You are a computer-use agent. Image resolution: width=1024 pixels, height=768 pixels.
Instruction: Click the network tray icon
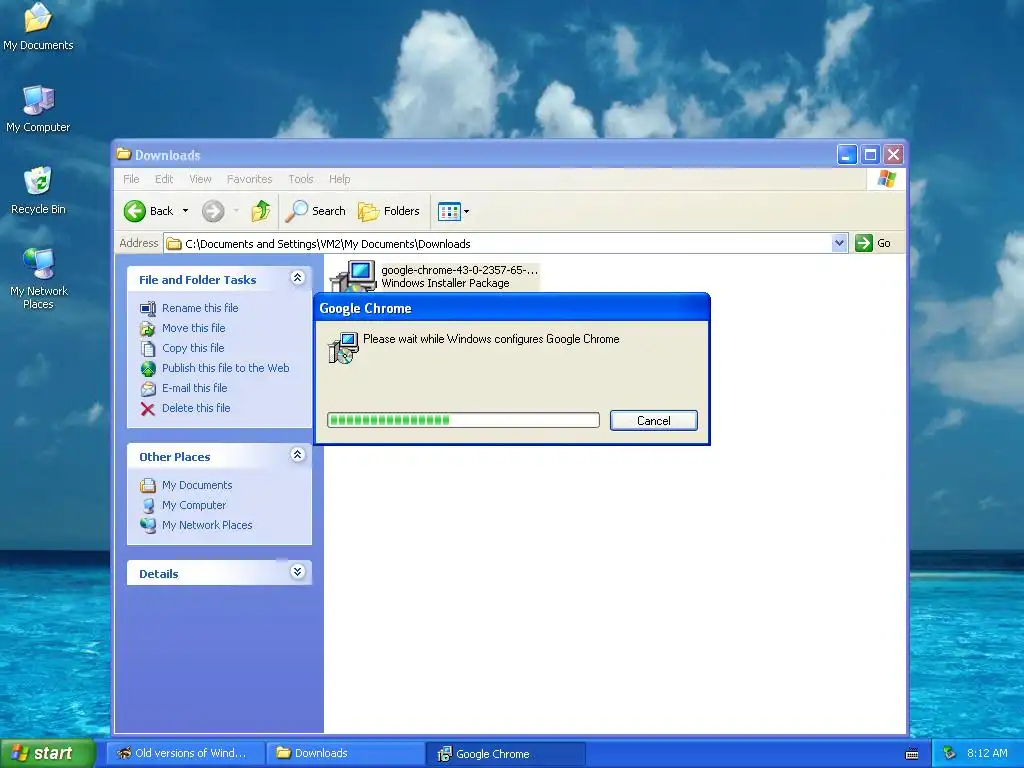[x=950, y=753]
